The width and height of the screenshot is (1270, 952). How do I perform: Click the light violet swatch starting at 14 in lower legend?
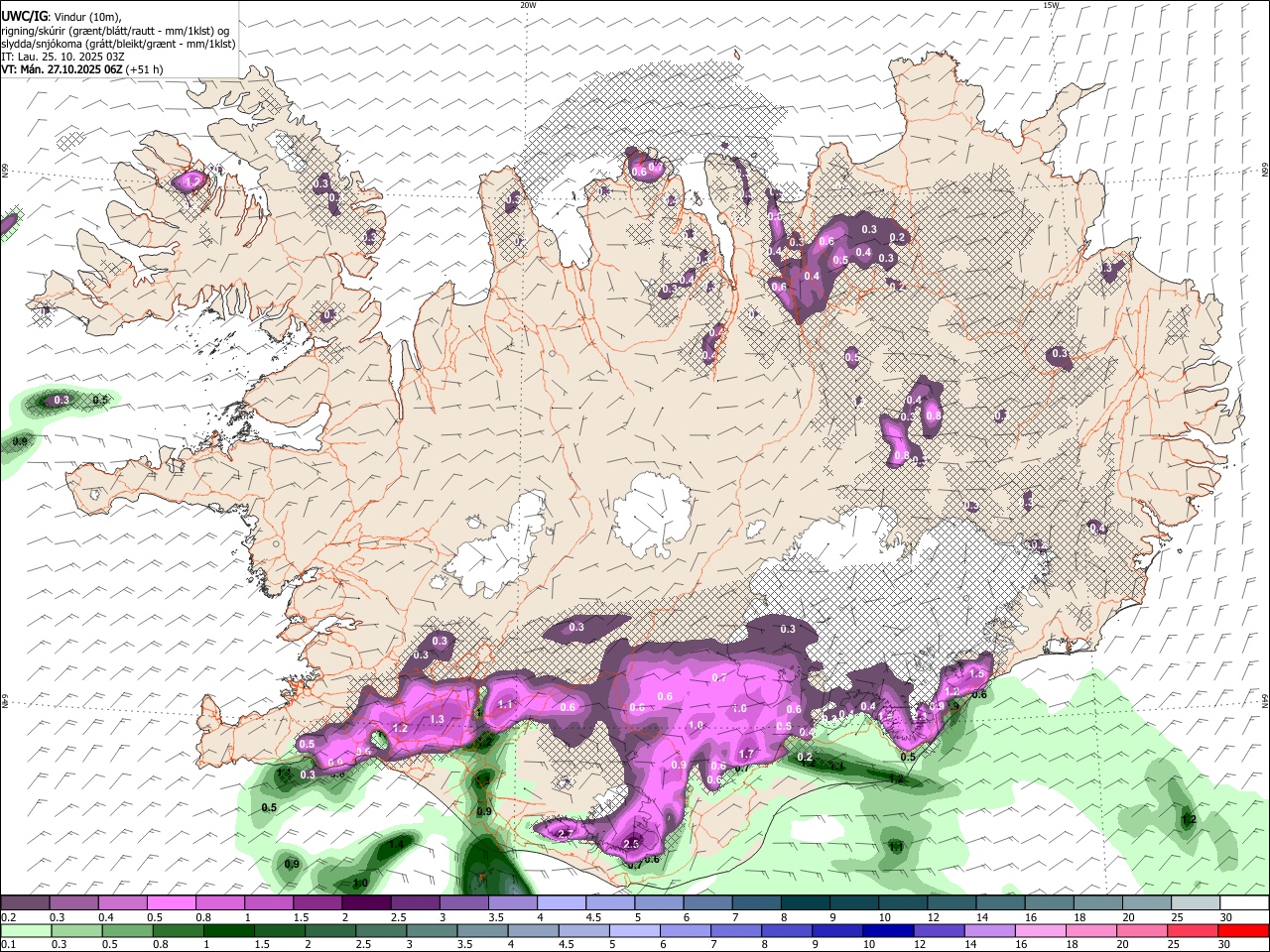(x=990, y=930)
